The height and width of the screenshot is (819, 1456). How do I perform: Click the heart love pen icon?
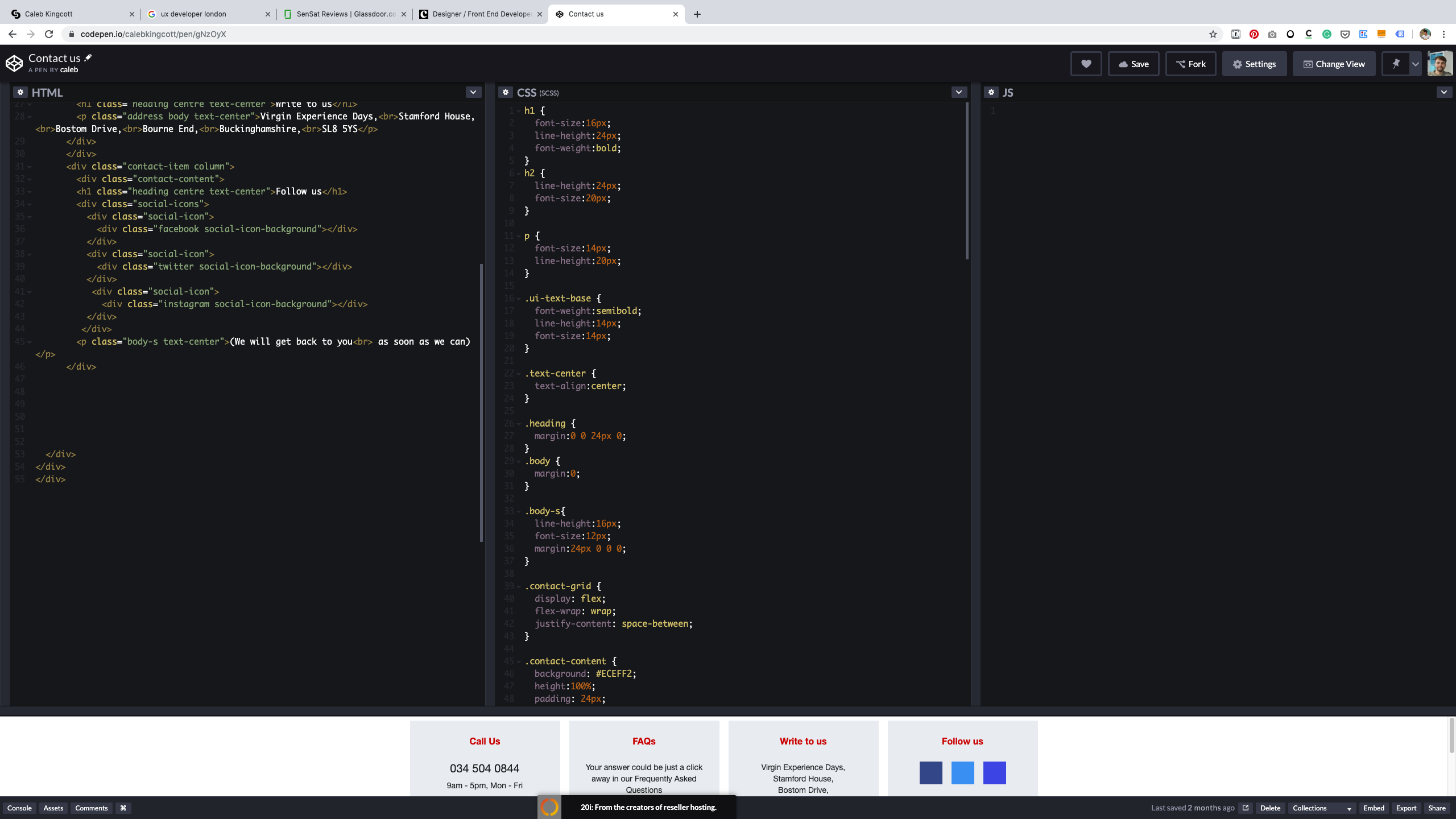coord(1086,64)
